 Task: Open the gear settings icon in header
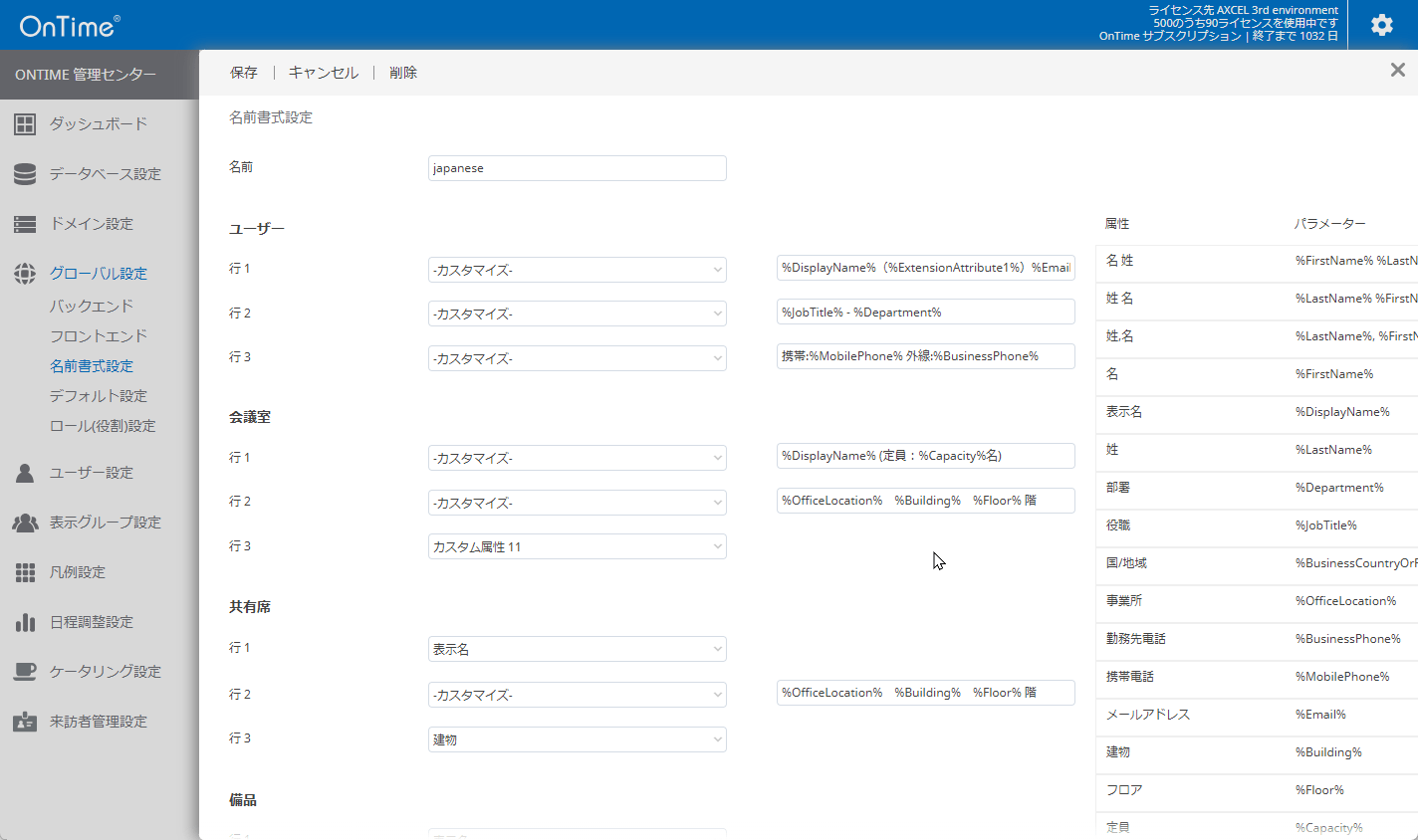(1381, 25)
